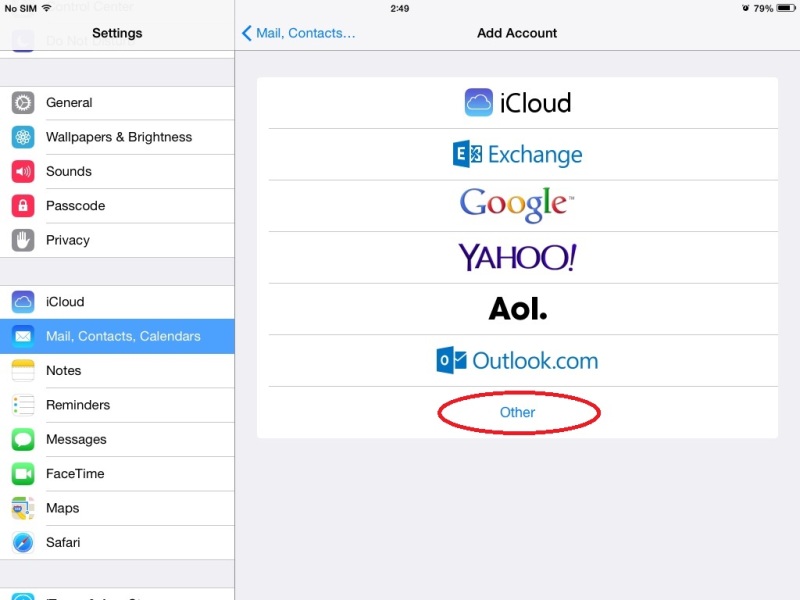This screenshot has width=800, height=600.
Task: Add an Outlook.com account
Action: pos(517,360)
